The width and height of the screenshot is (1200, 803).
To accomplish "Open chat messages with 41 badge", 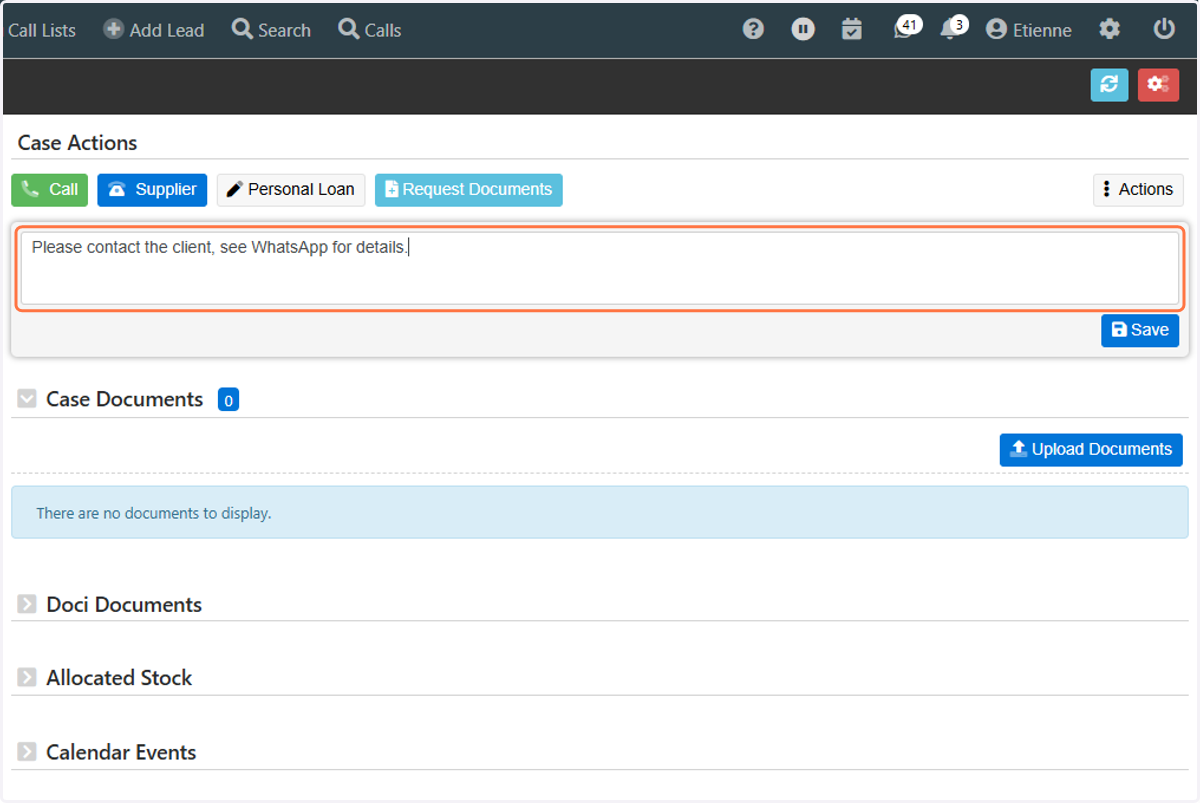I will coord(907,28).
